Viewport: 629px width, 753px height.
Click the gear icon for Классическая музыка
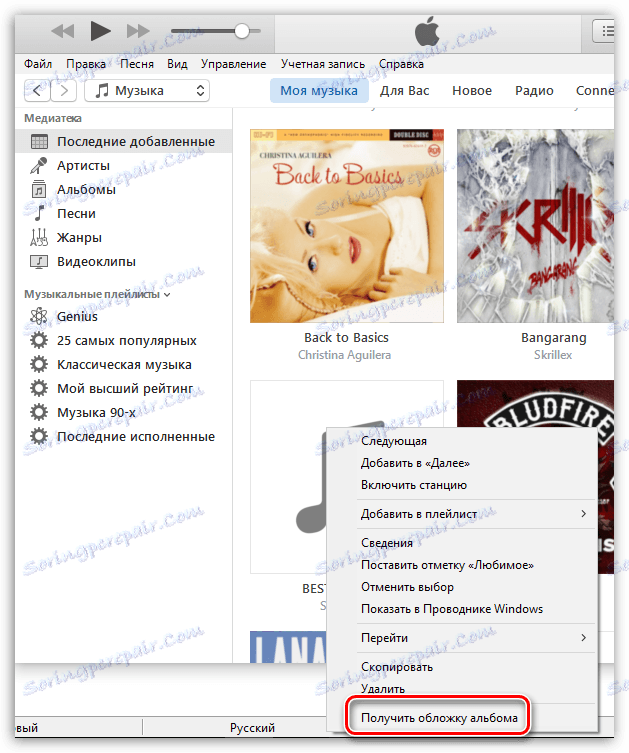click(39, 364)
